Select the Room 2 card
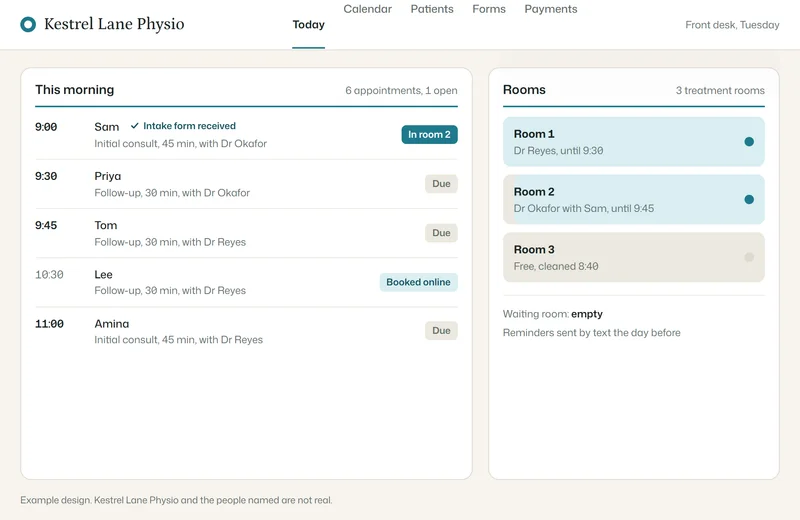The width and height of the screenshot is (800, 520). click(634, 200)
